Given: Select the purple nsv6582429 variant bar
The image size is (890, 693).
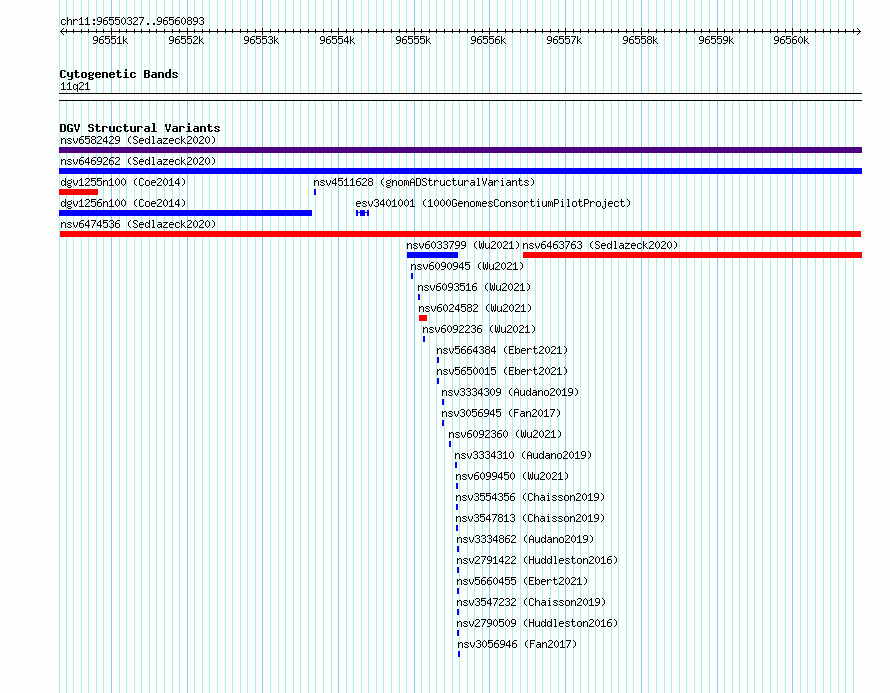Looking at the screenshot, I should [460, 150].
